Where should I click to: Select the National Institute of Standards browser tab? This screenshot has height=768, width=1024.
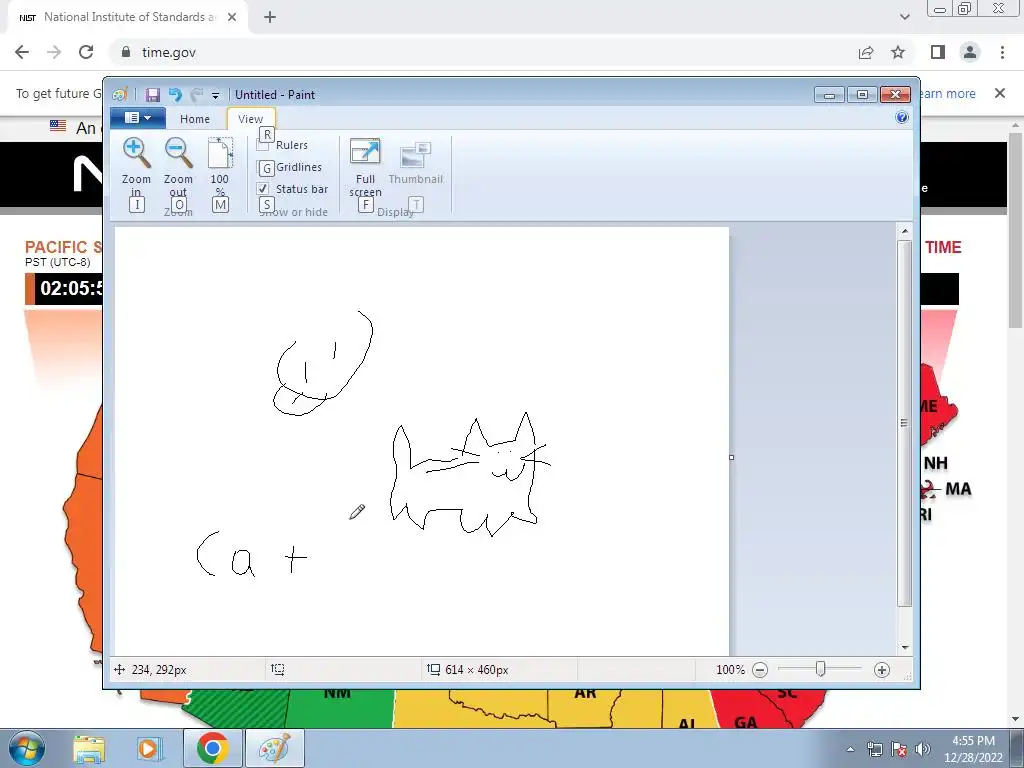[127, 18]
